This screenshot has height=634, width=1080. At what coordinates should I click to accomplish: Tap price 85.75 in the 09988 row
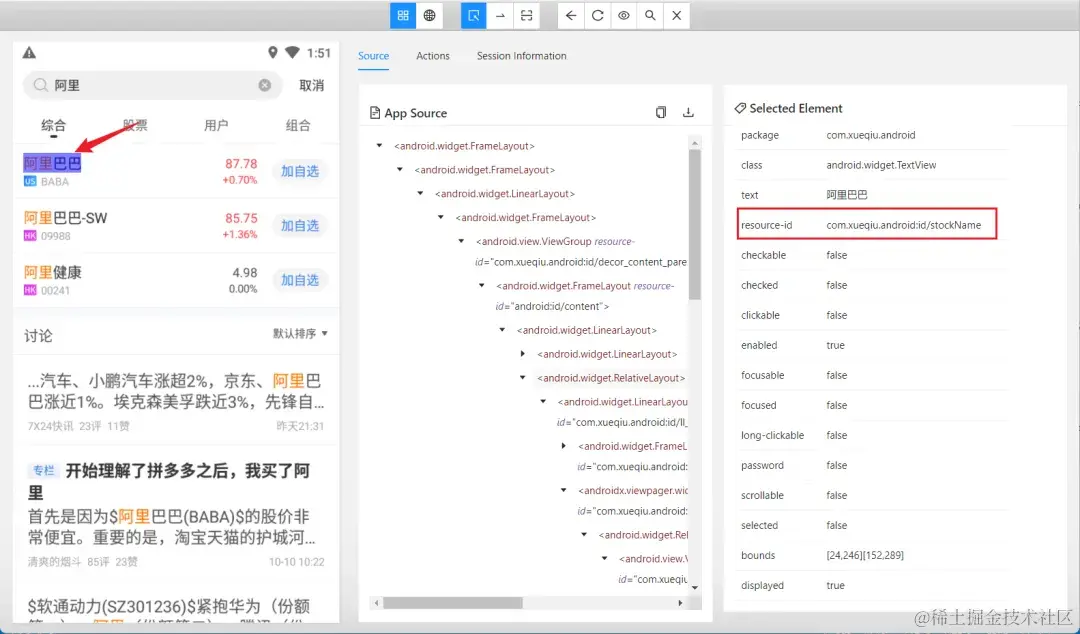tap(241, 218)
